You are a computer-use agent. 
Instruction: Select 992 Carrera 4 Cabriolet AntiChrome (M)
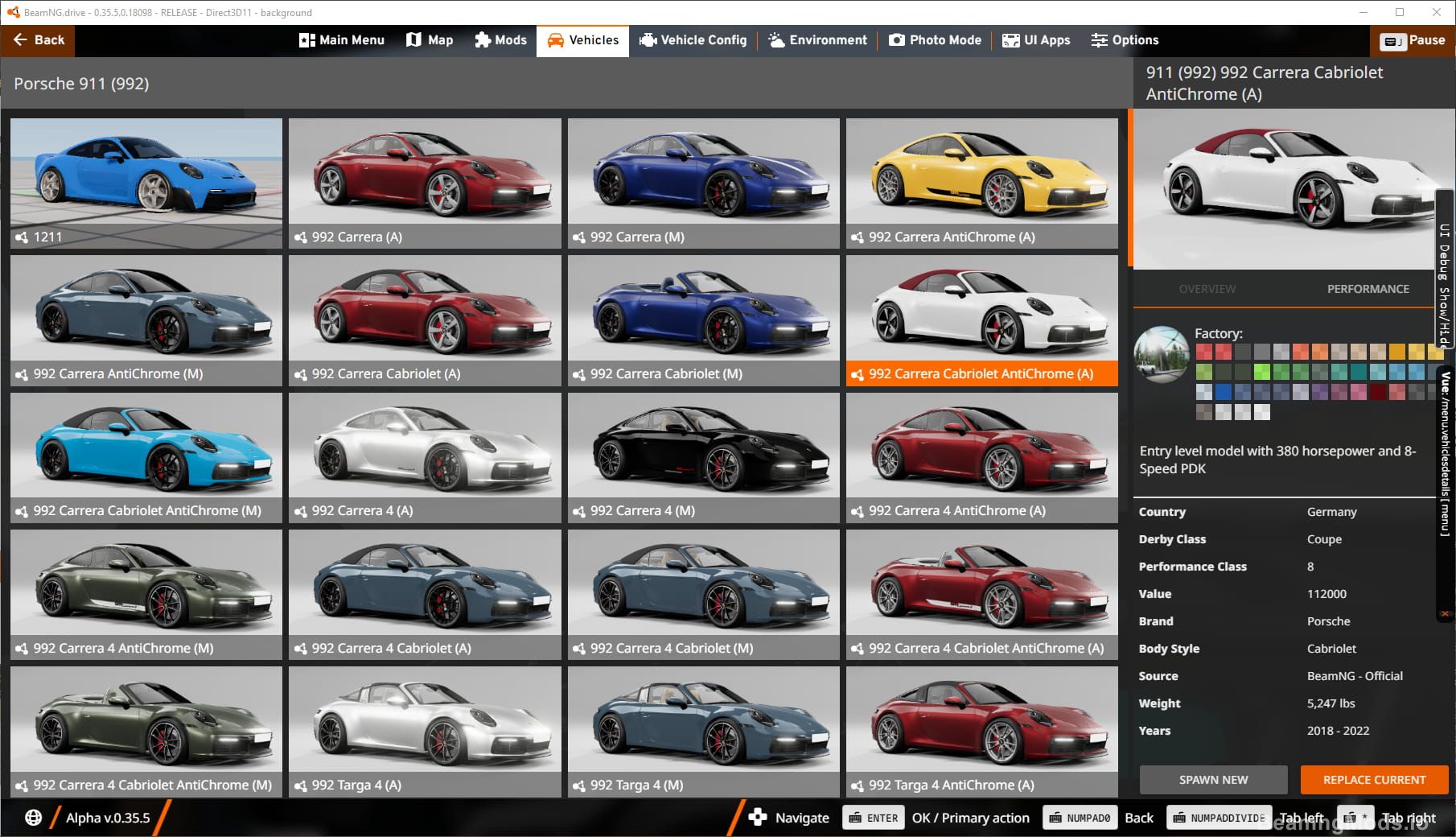pos(146,732)
